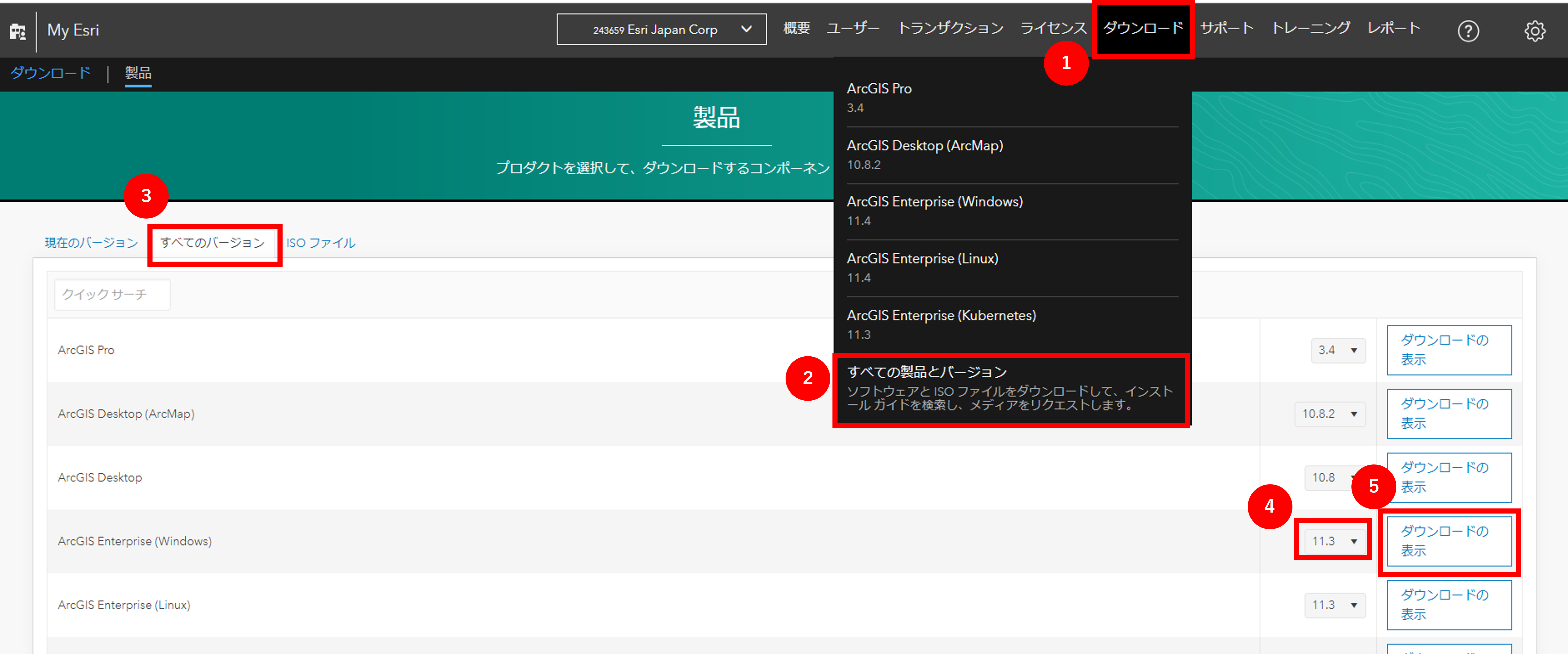
Task: Click the ダウンロード breadcrumb link
Action: pyautogui.click(x=51, y=73)
